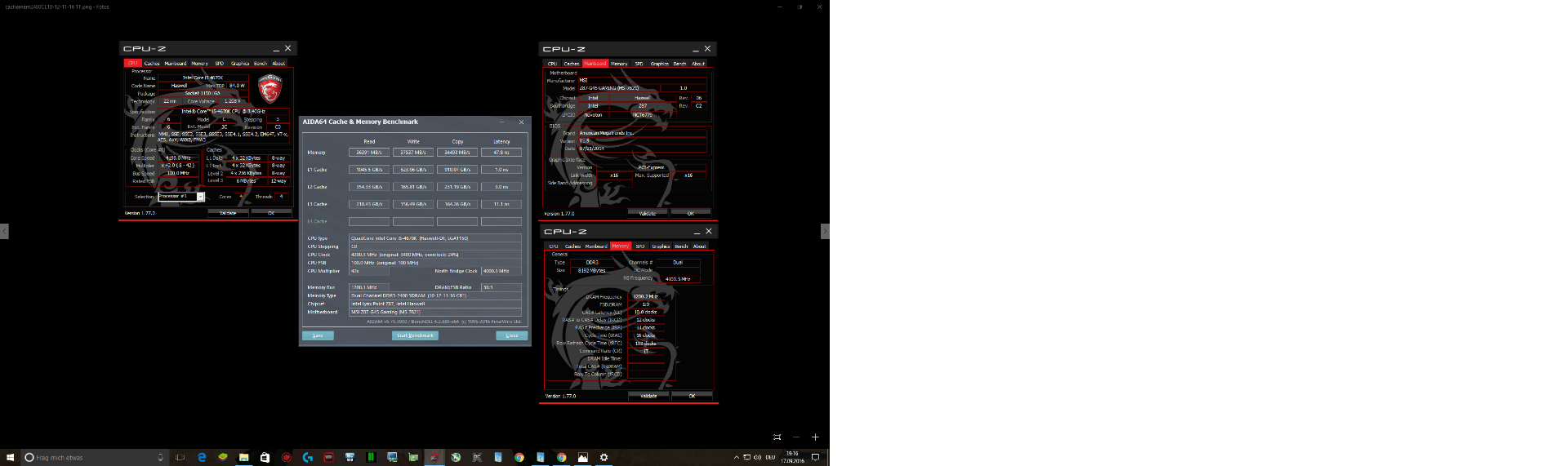Show hidden system tray icons
Viewport: 1568px width, 466px height.
click(x=736, y=458)
